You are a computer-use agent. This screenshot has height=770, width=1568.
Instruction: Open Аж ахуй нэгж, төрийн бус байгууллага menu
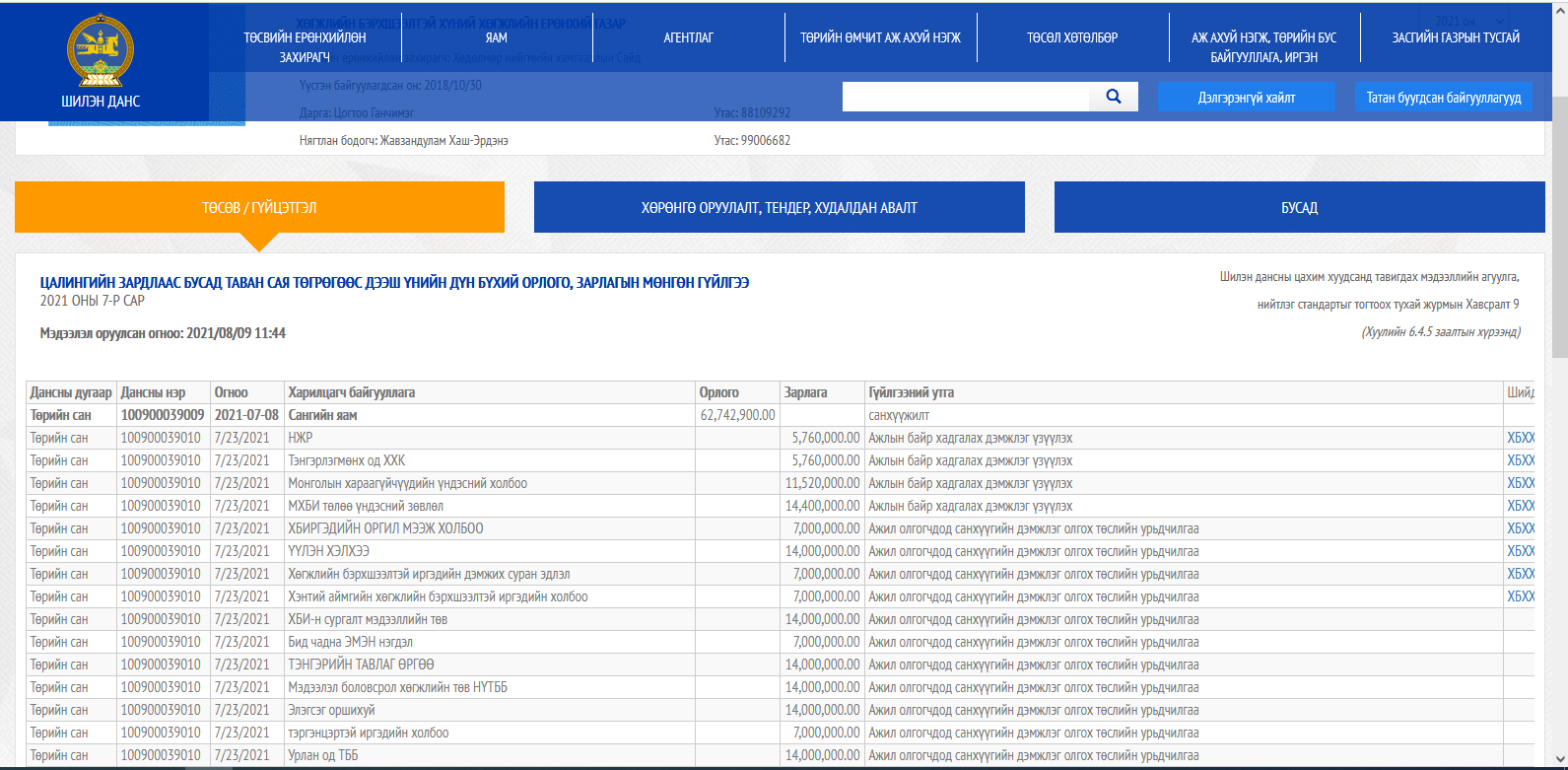1264,47
